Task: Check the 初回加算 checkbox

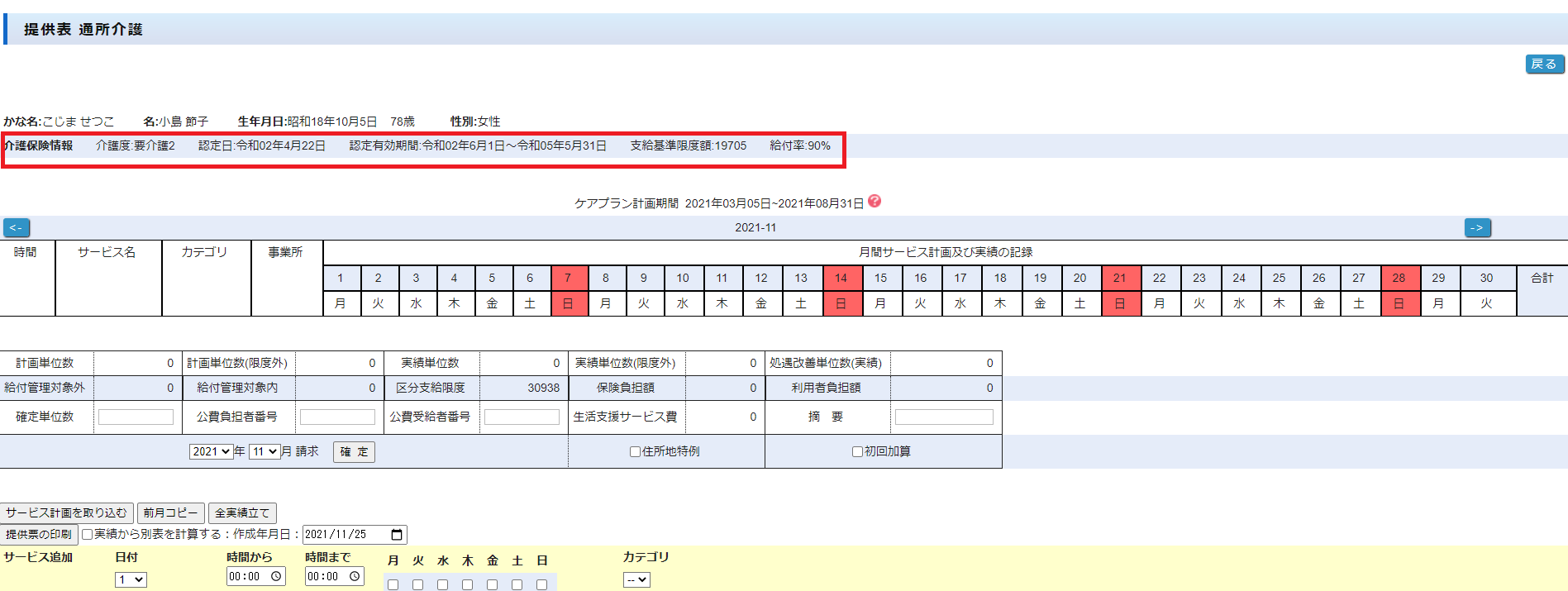Action: 857,451
